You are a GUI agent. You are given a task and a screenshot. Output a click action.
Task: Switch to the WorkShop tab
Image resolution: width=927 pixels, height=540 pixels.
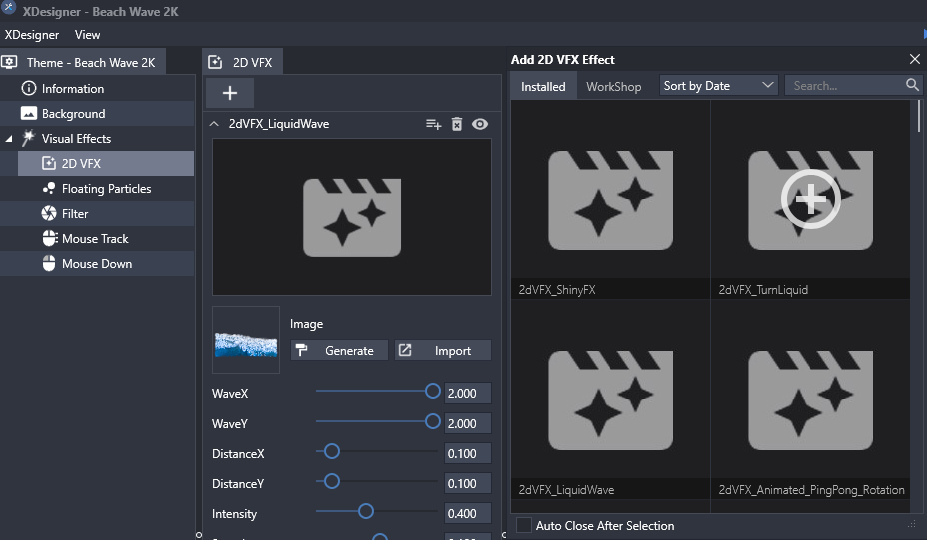[613, 87]
